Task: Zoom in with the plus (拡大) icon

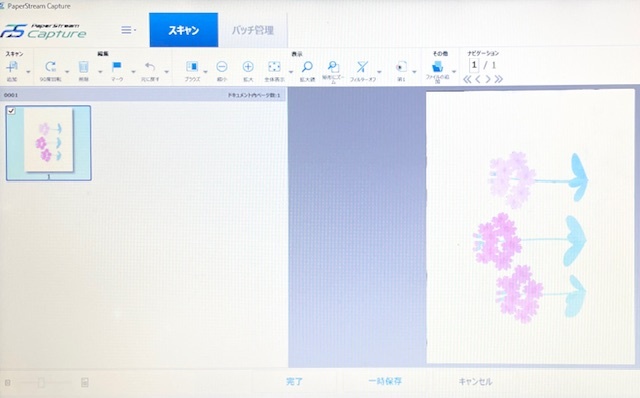Action: 248,67
